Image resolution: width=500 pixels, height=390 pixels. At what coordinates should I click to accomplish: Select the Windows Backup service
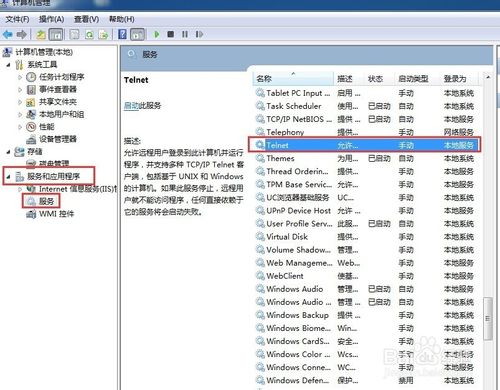pyautogui.click(x=366, y=315)
